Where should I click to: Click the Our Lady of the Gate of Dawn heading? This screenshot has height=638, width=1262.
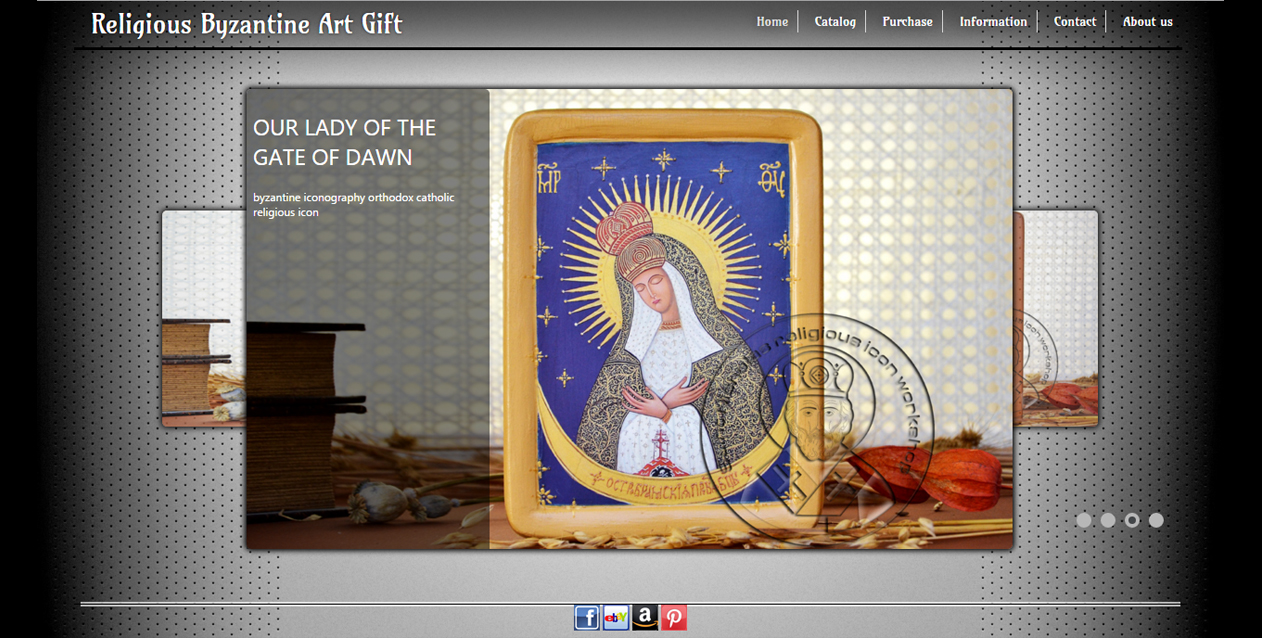coord(344,142)
